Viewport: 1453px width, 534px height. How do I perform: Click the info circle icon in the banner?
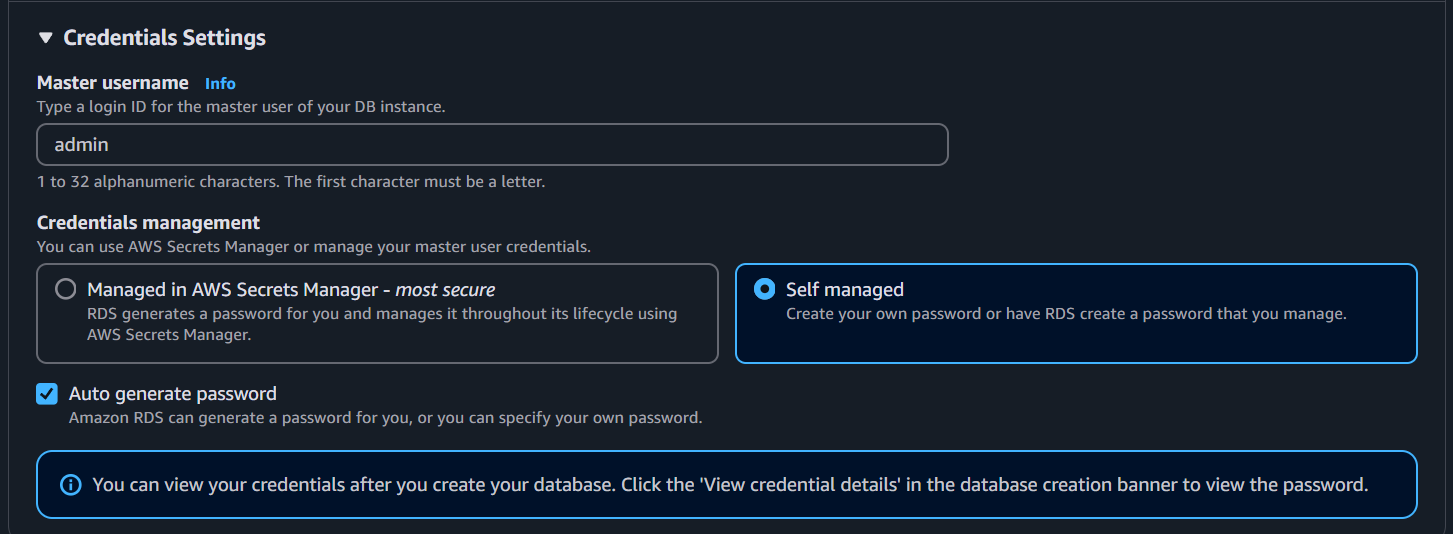(70, 485)
